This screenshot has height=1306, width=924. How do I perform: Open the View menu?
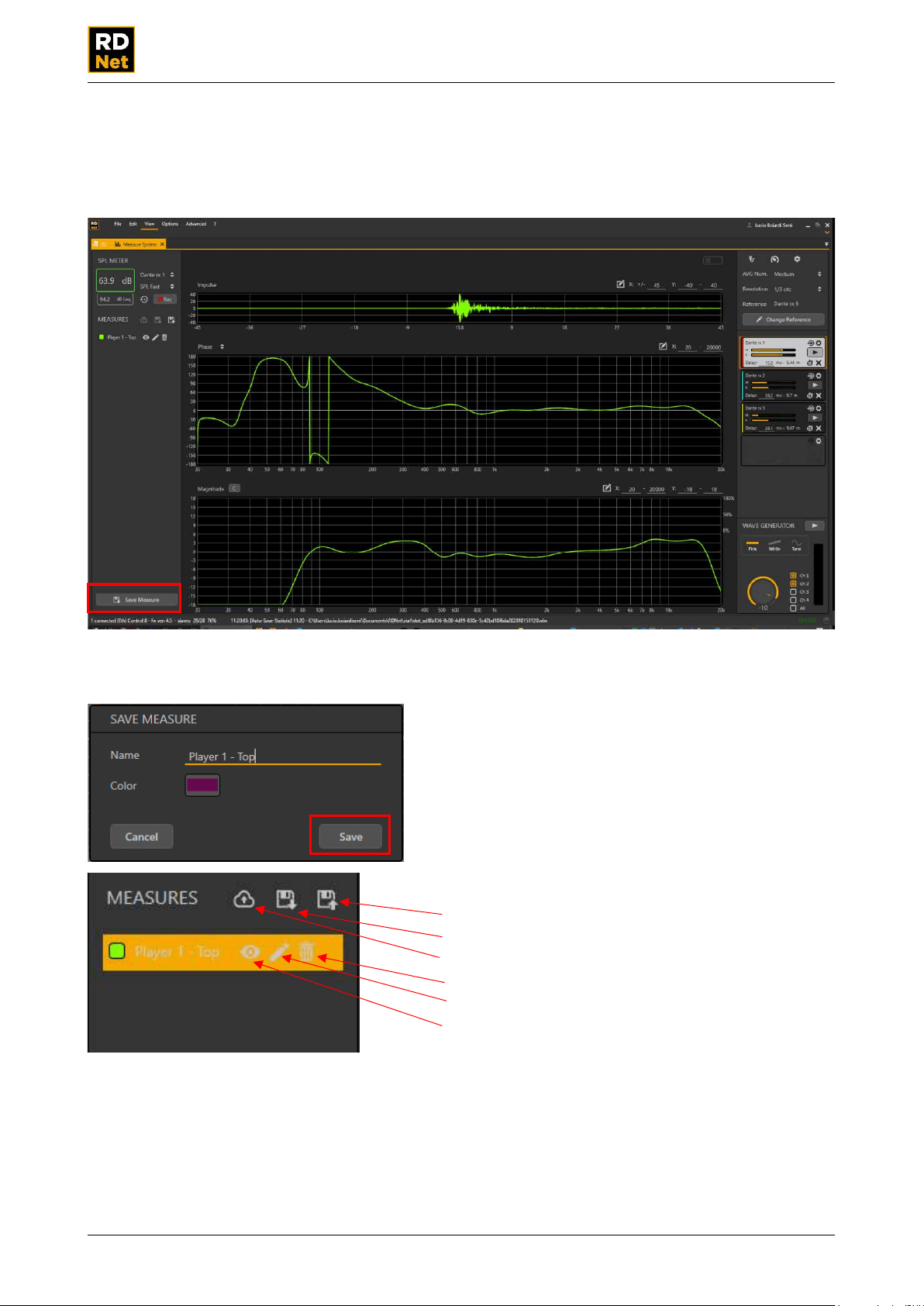150,224
